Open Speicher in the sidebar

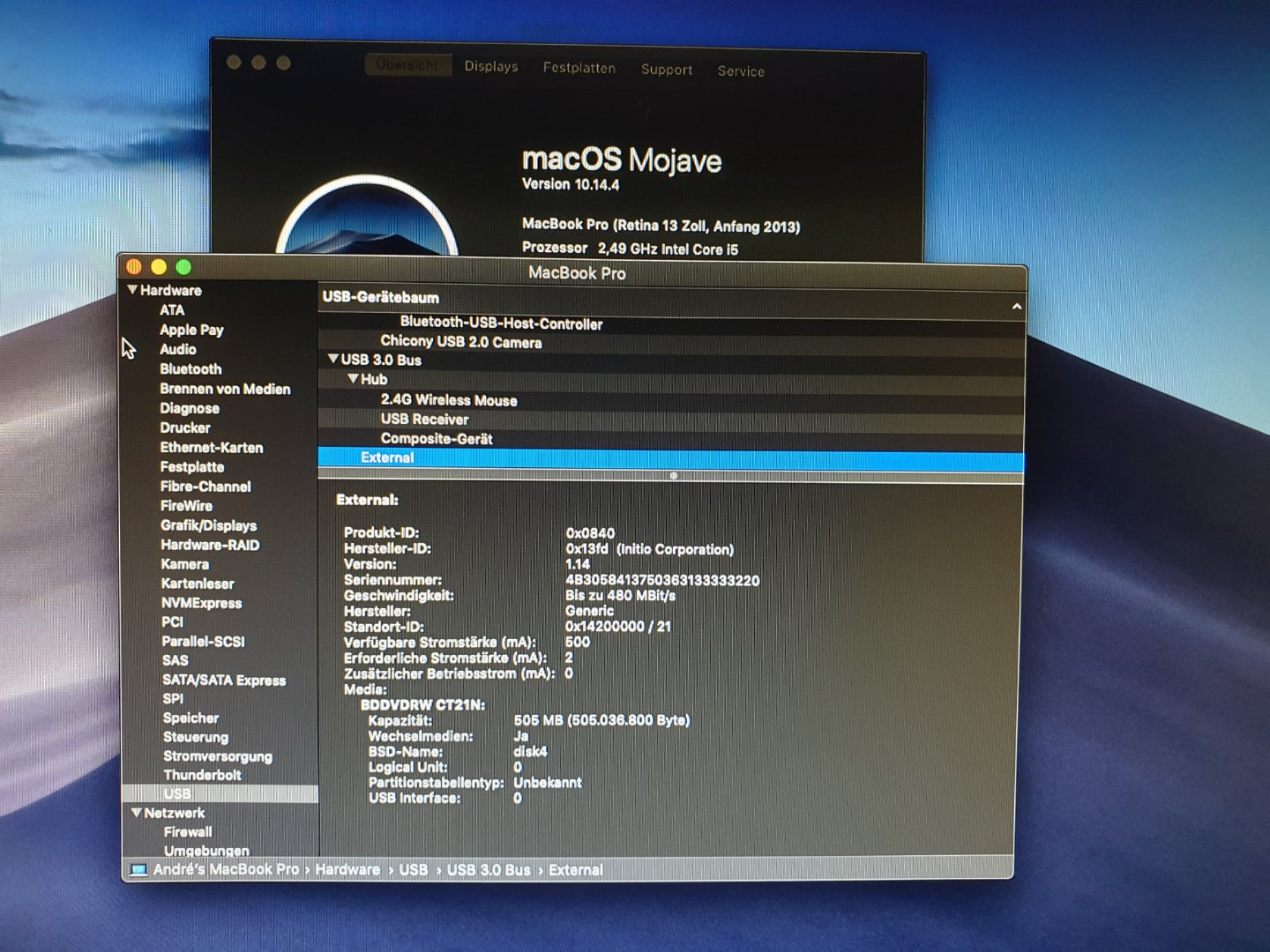(190, 718)
